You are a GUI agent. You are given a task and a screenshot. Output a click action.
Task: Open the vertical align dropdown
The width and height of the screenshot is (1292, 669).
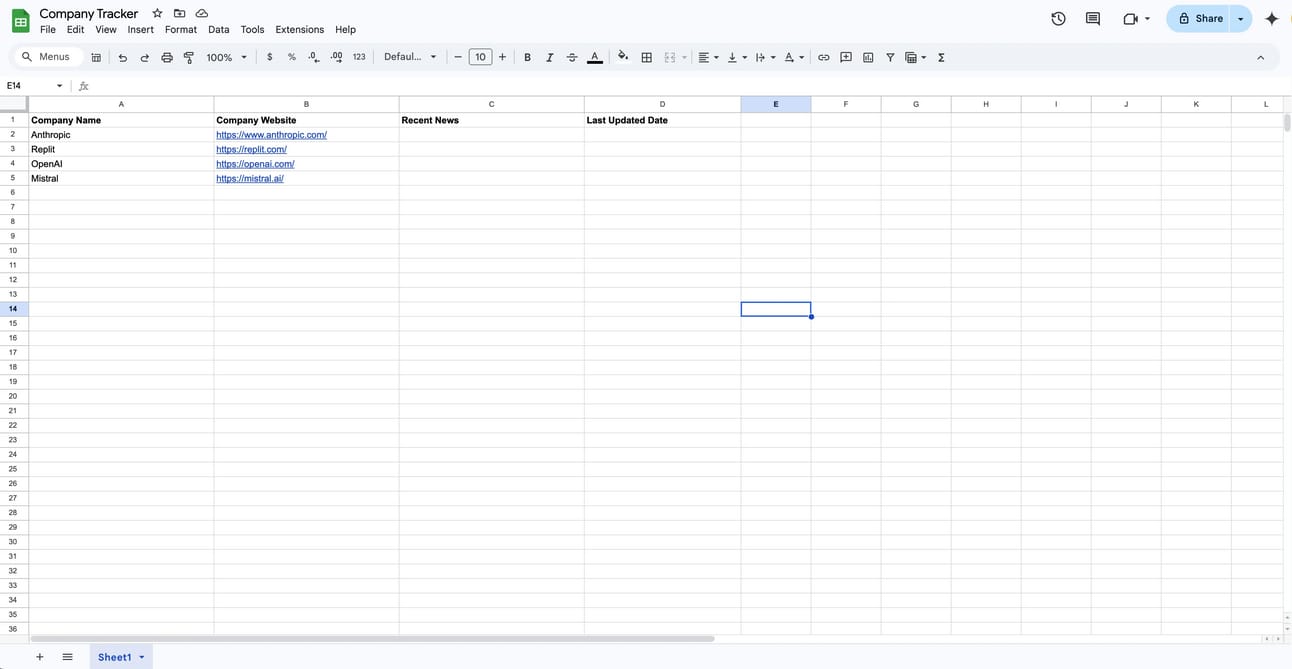pyautogui.click(x=737, y=57)
